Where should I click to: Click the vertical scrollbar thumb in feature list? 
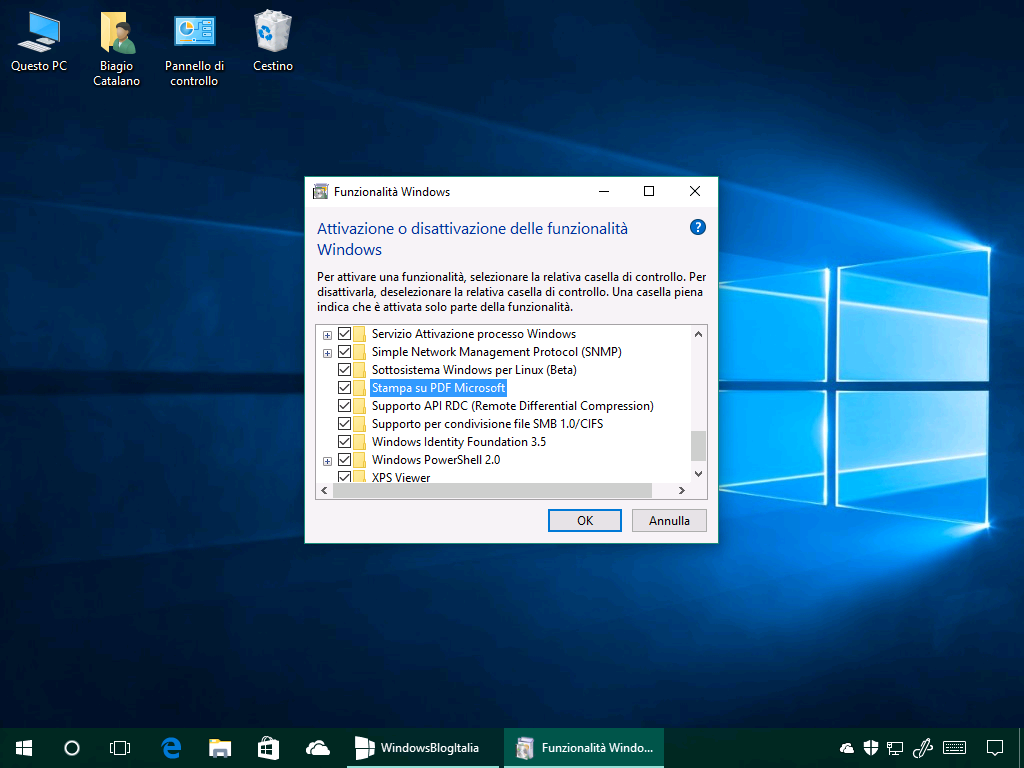tap(698, 445)
